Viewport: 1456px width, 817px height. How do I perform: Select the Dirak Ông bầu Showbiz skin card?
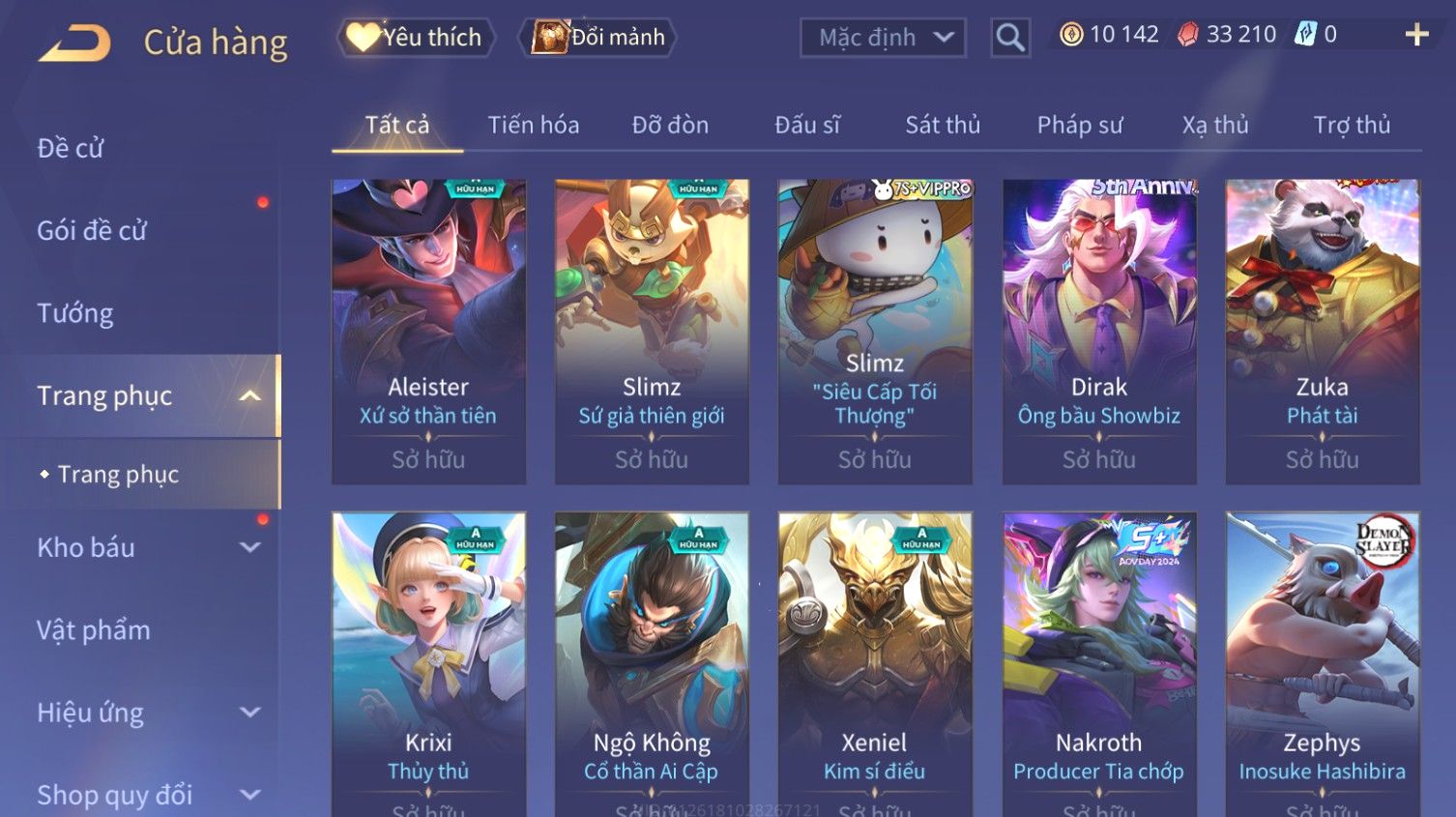(1099, 332)
